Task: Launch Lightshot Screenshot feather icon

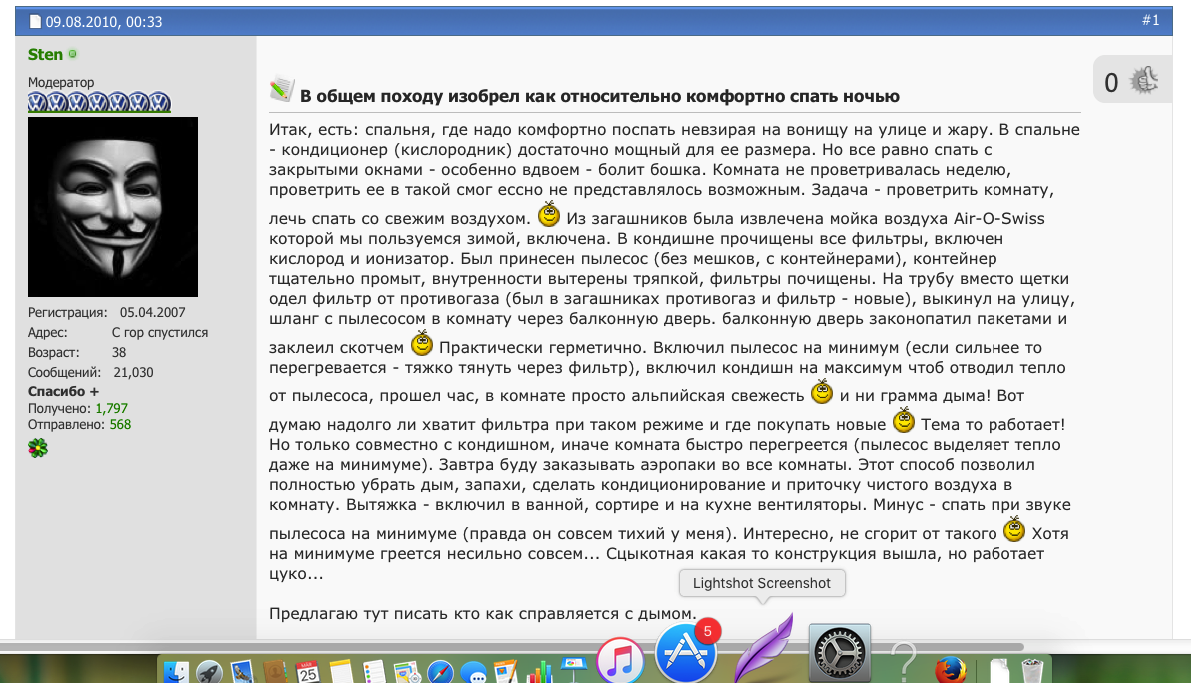Action: tap(763, 650)
